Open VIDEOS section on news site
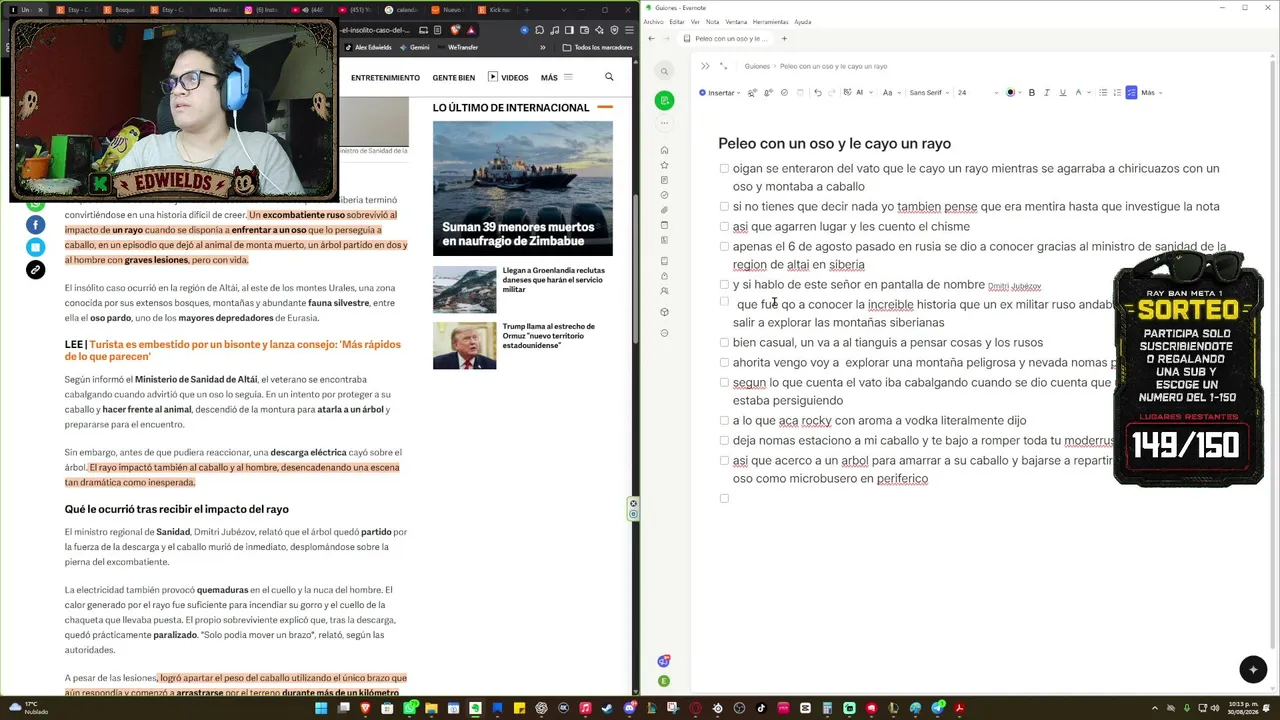 pyautogui.click(x=508, y=77)
